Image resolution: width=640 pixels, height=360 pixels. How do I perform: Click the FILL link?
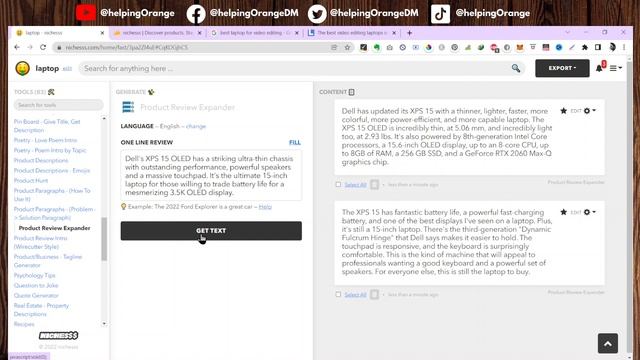(x=295, y=142)
